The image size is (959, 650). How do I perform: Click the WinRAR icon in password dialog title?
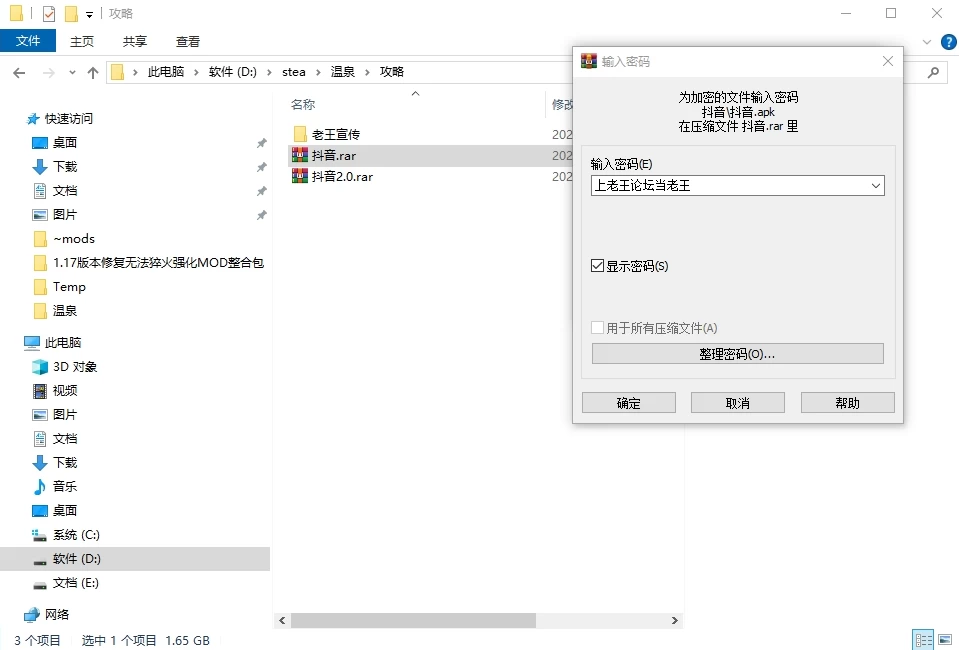[588, 61]
